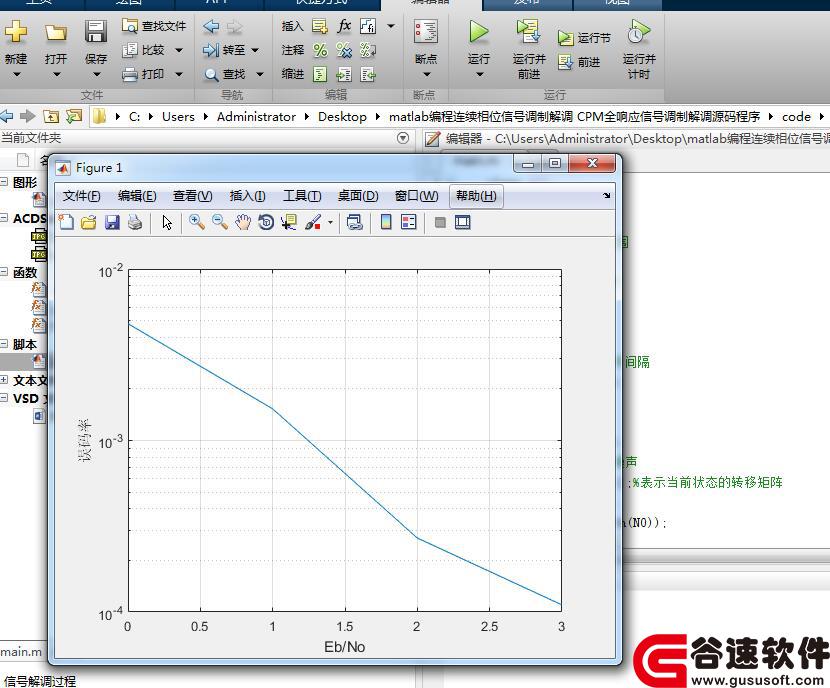
Task: Click Run and Time (运行并计时) icon
Action: click(639, 32)
